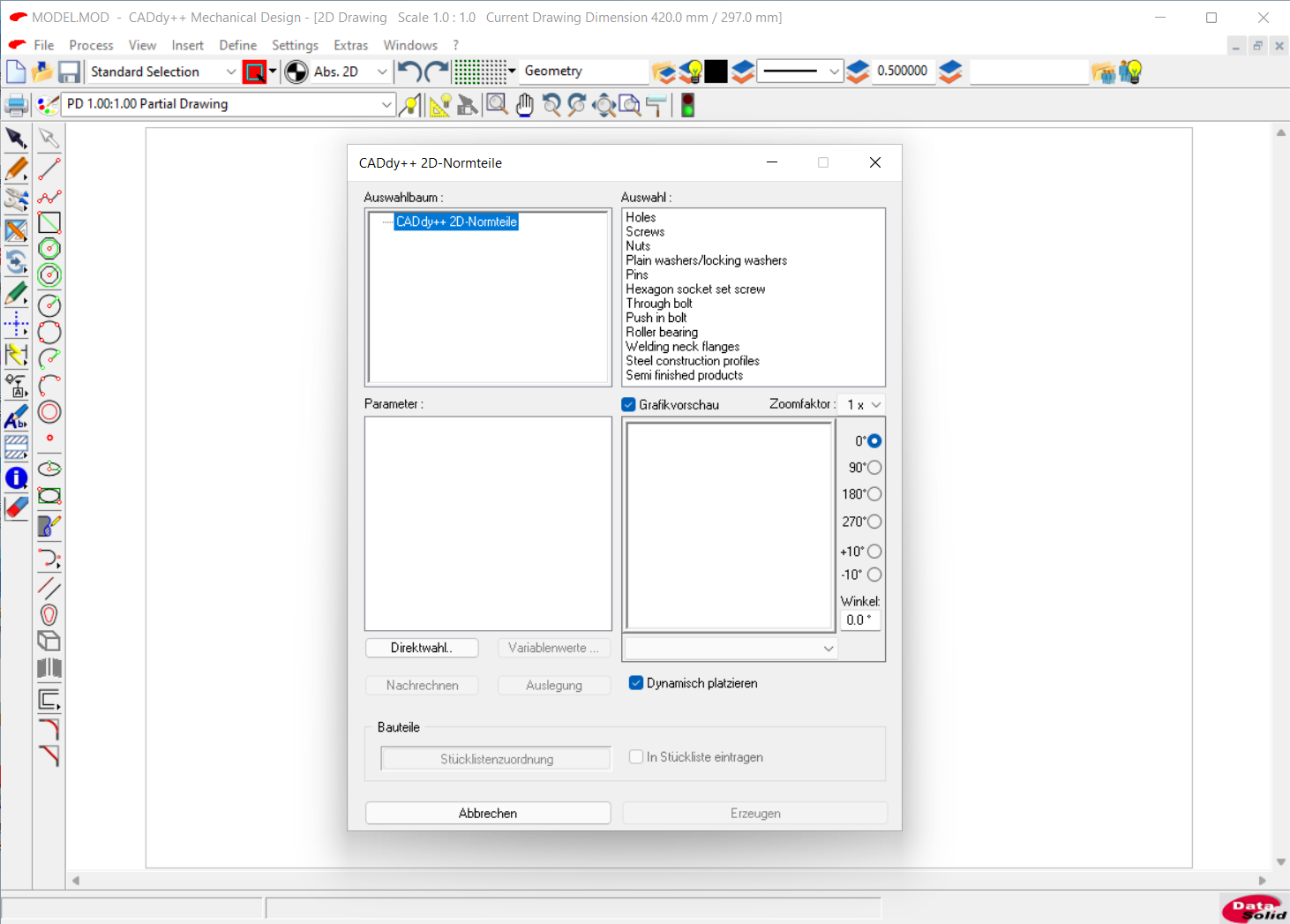Screen dimensions: 1290x924
Task: Select the Pan hand tool
Action: tap(524, 105)
